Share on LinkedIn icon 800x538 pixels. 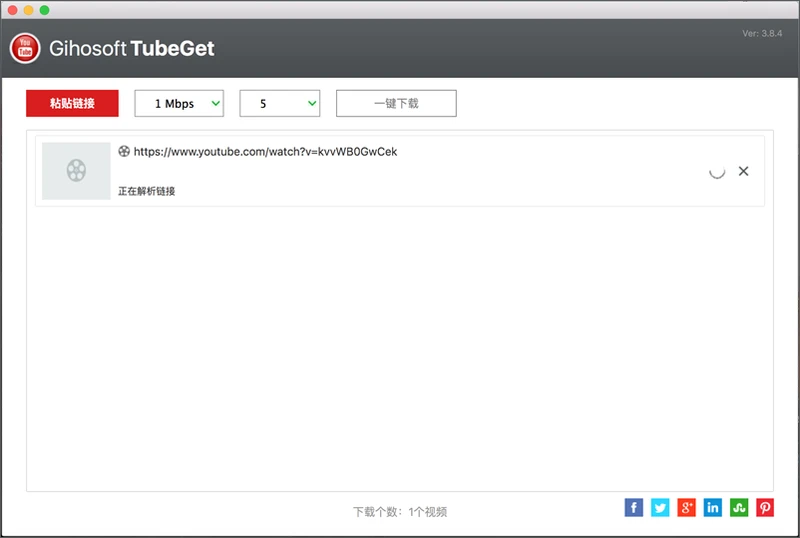713,507
